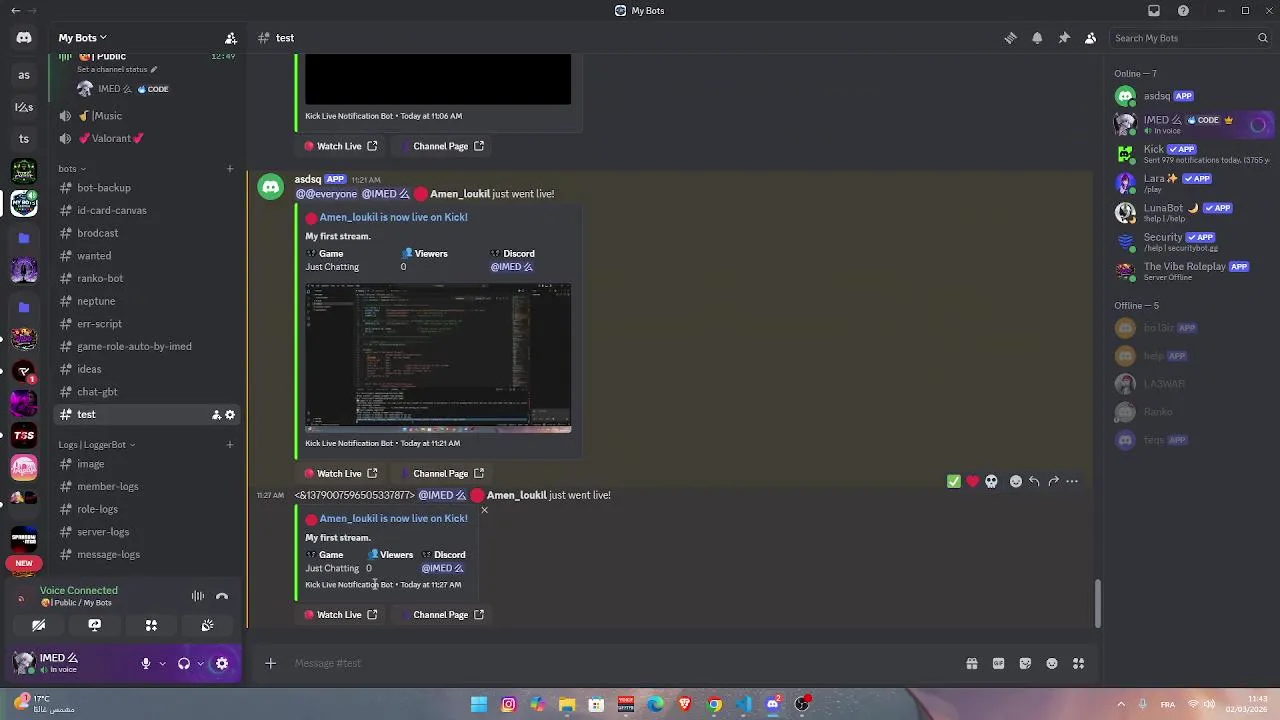Mute the microphone in user panel
The image size is (1280, 720).
(x=146, y=663)
